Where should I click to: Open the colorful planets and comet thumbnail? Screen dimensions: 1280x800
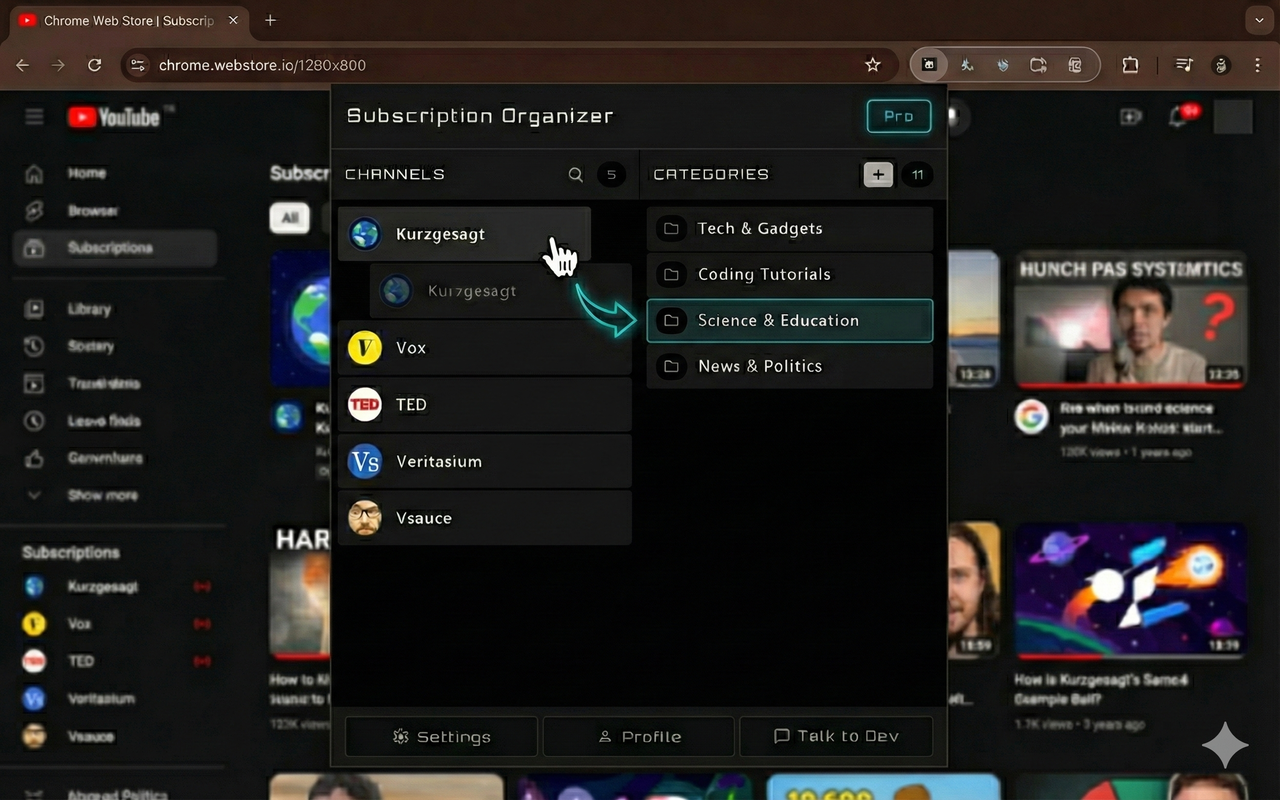click(x=1131, y=590)
